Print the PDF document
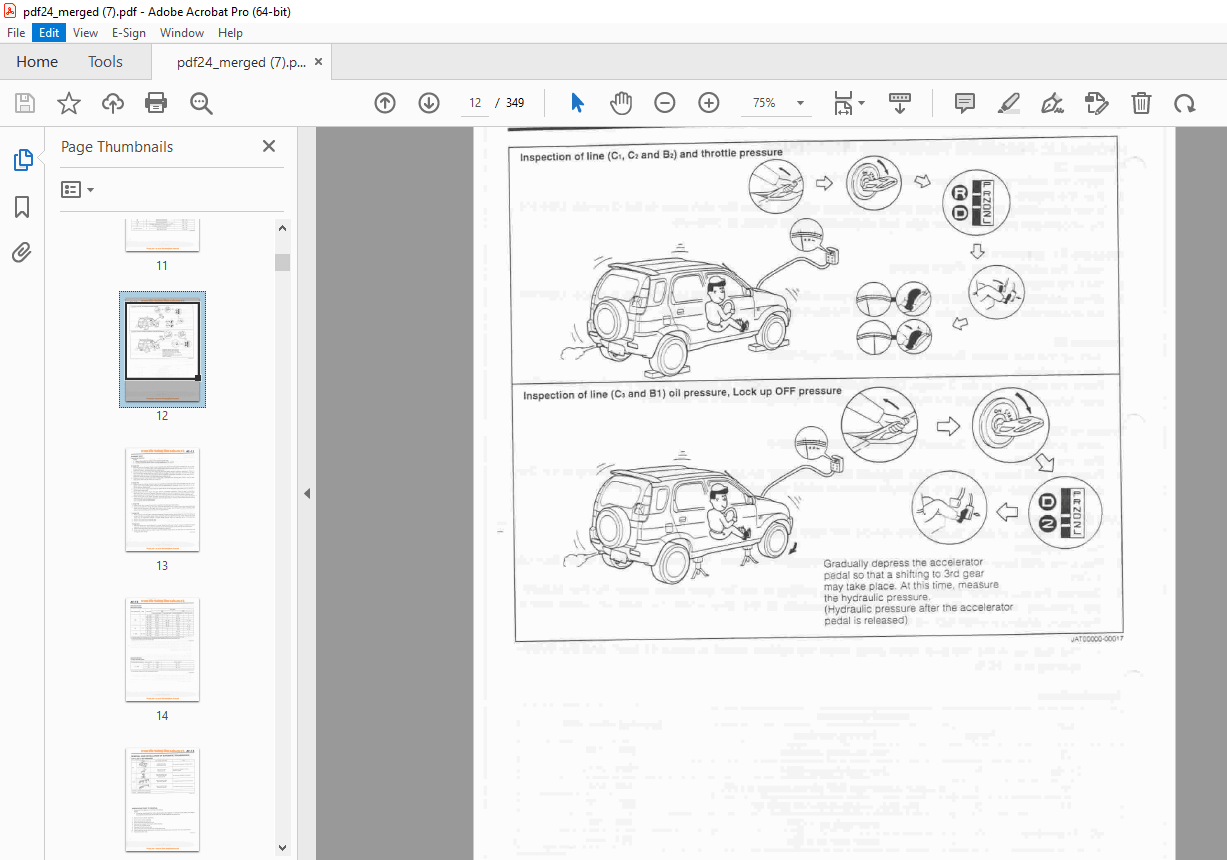Viewport: 1227px width, 860px height. 157,102
